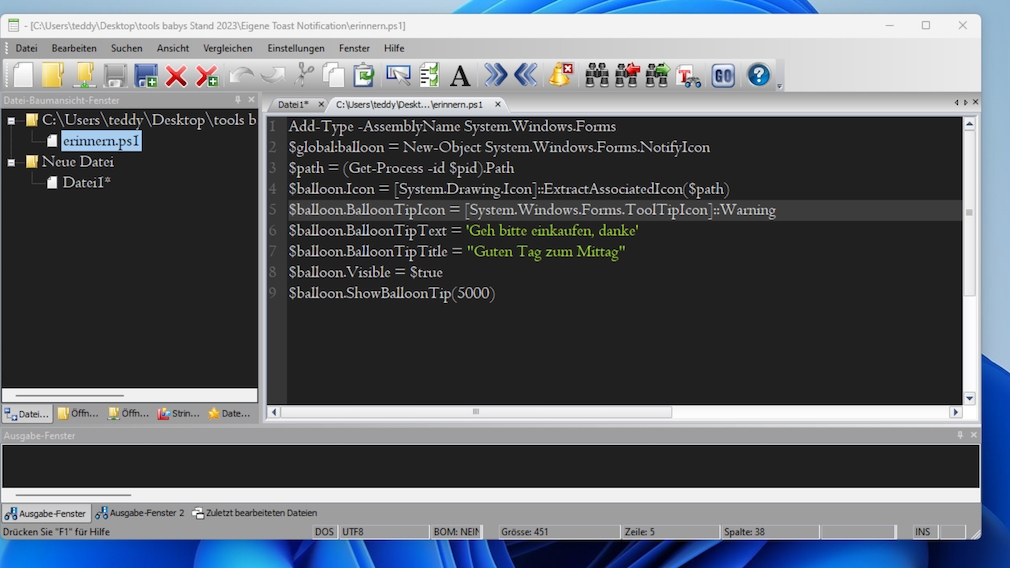This screenshot has height=568, width=1010.
Task: Pin the Datei-Baumansicht-Fenster panel
Action: 238,100
